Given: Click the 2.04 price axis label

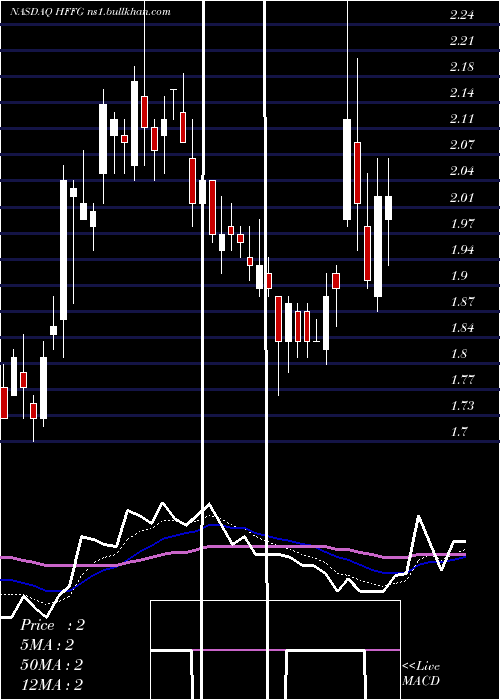Looking at the screenshot, I should [462, 171].
